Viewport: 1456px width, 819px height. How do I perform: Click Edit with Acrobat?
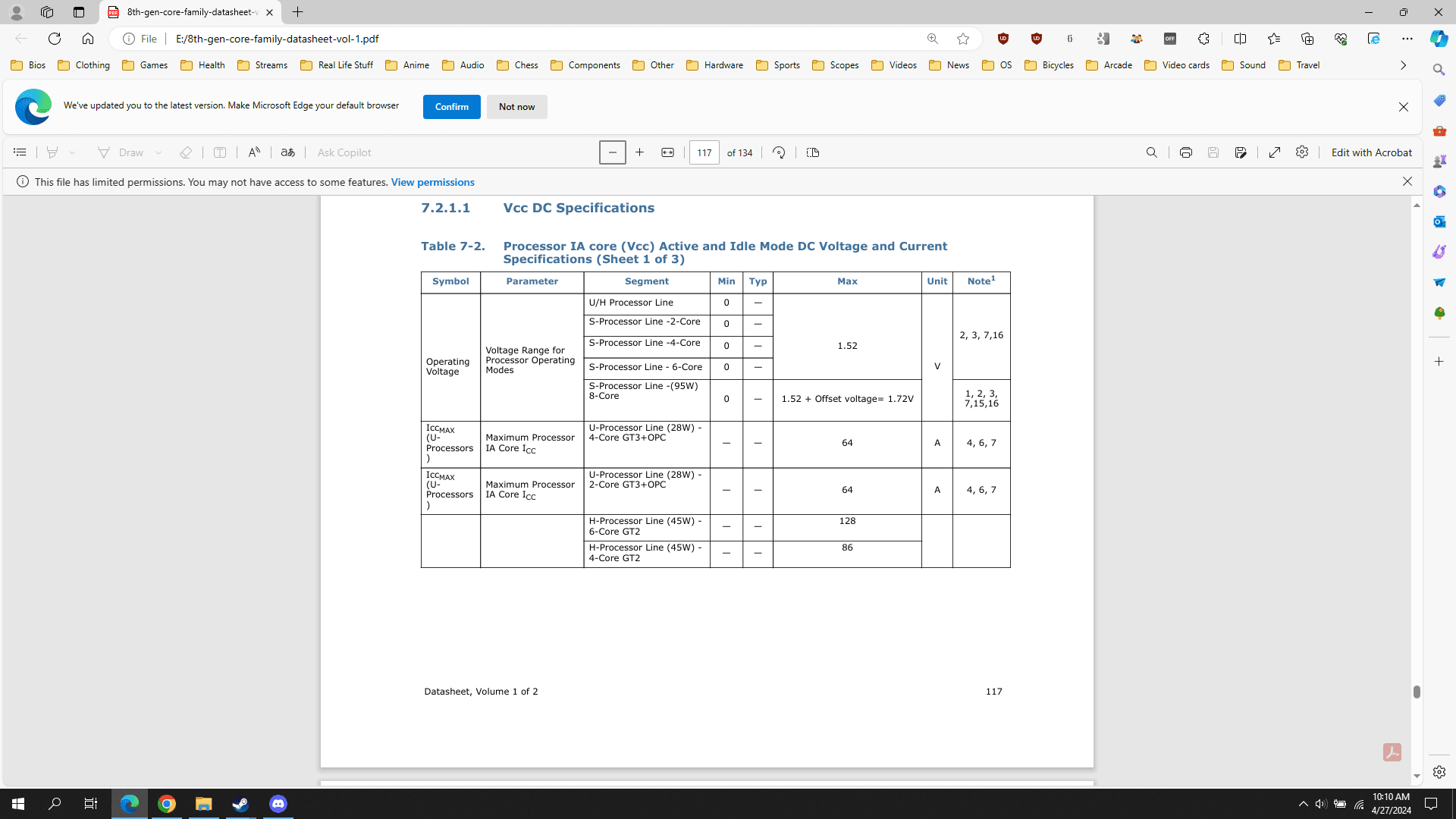(x=1371, y=152)
